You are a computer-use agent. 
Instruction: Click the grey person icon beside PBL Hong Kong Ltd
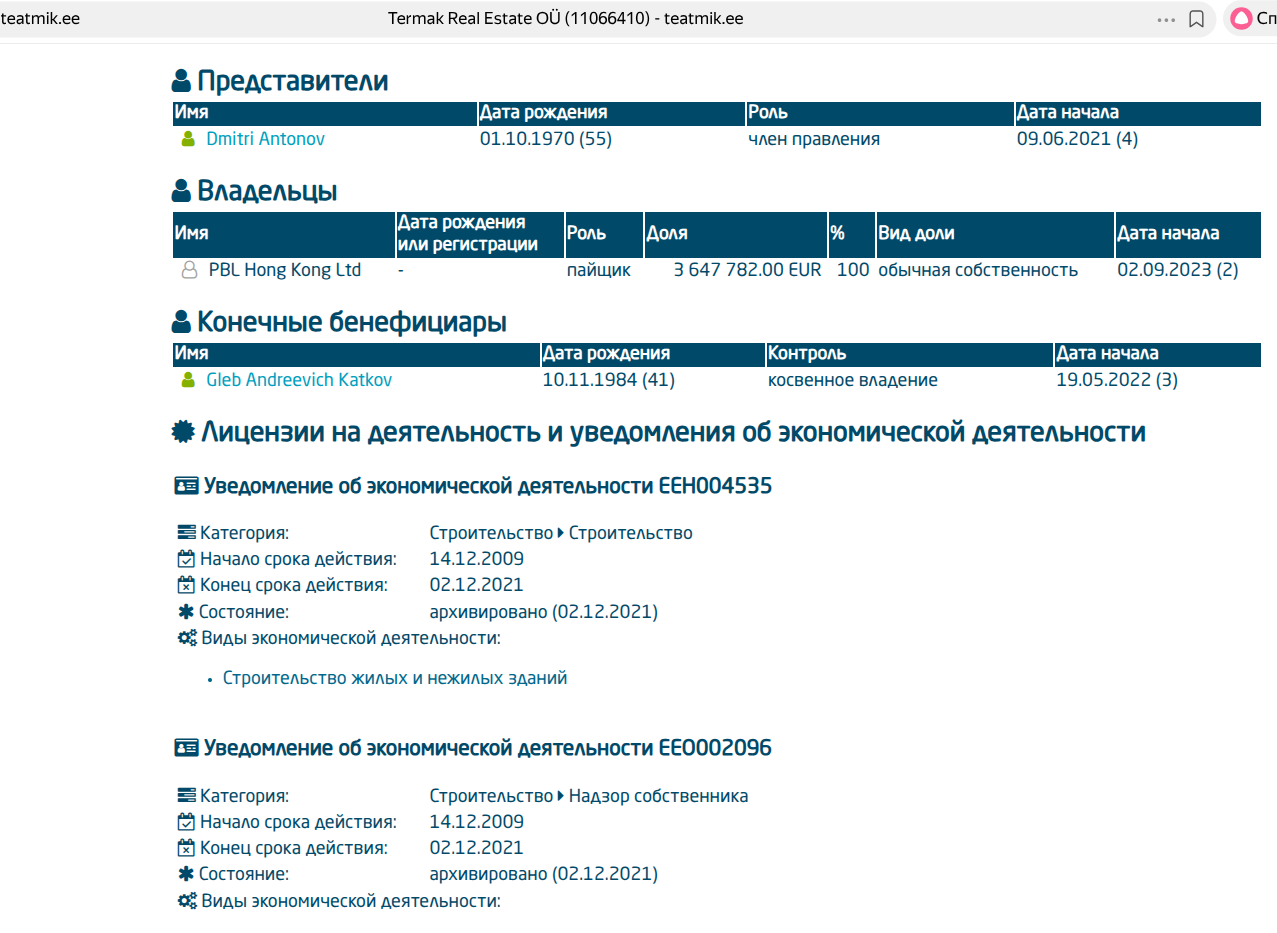(x=189, y=271)
